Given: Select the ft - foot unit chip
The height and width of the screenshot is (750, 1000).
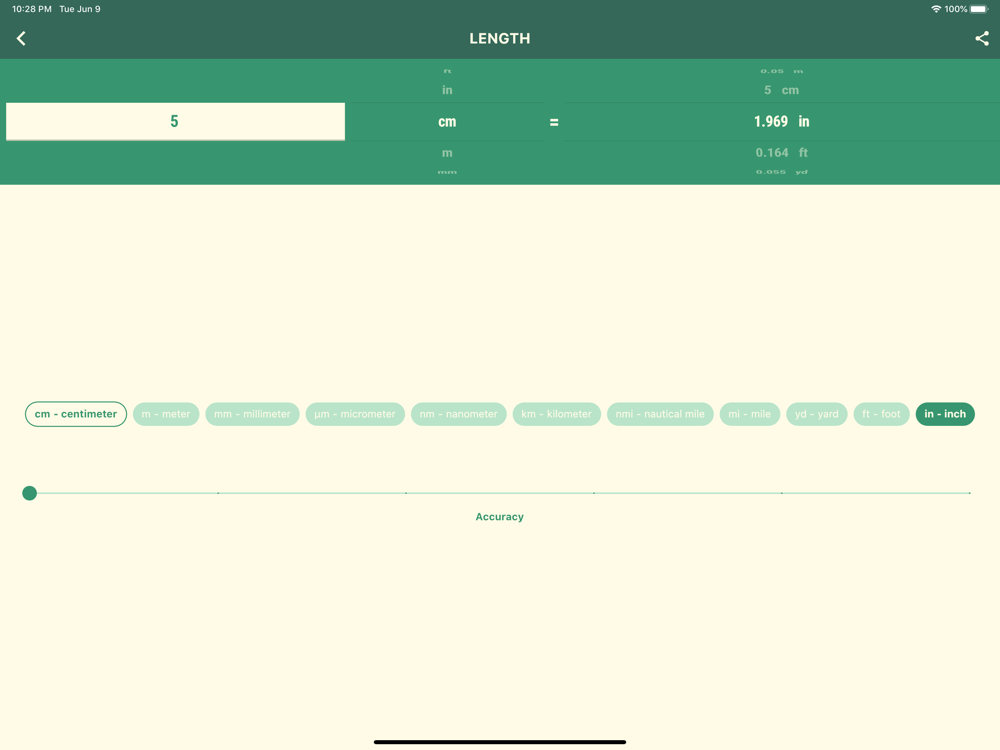Looking at the screenshot, I should coord(881,414).
